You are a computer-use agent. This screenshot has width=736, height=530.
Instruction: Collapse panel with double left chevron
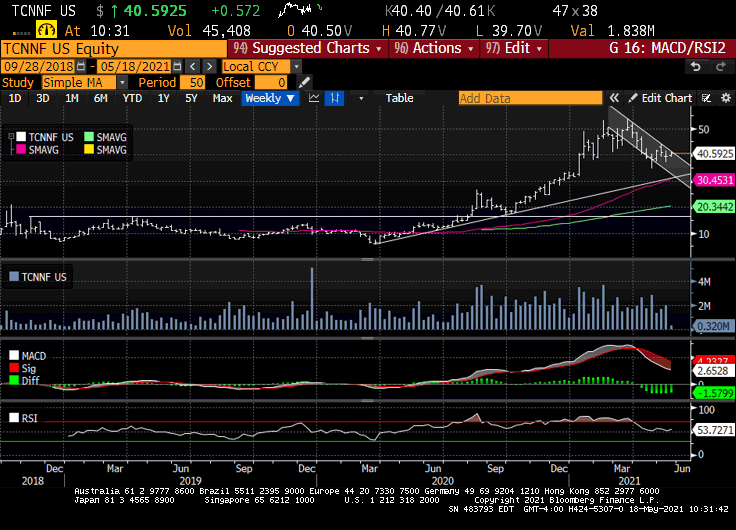pyautogui.click(x=614, y=98)
